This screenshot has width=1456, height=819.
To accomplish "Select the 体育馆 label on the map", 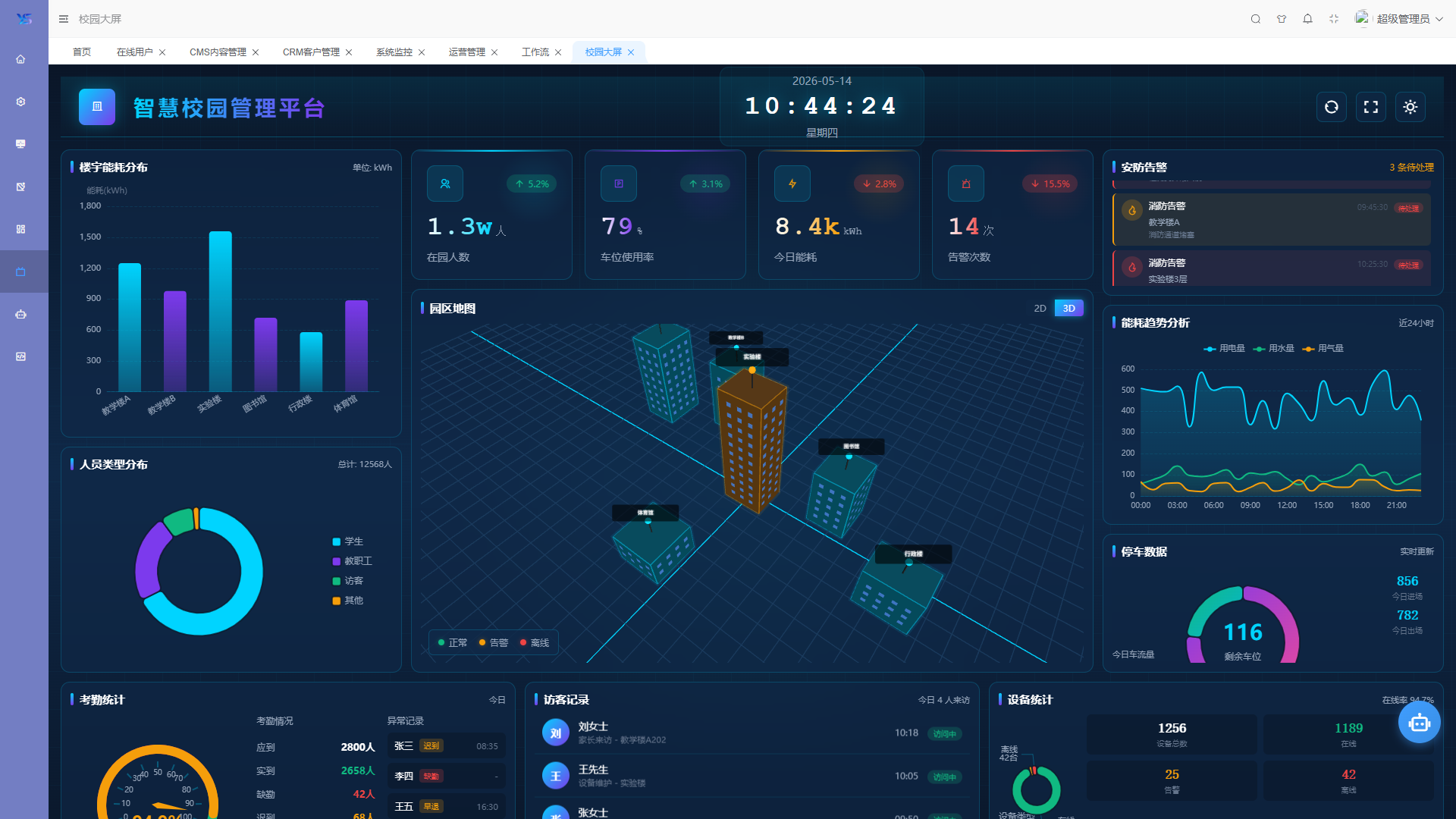I will [645, 513].
